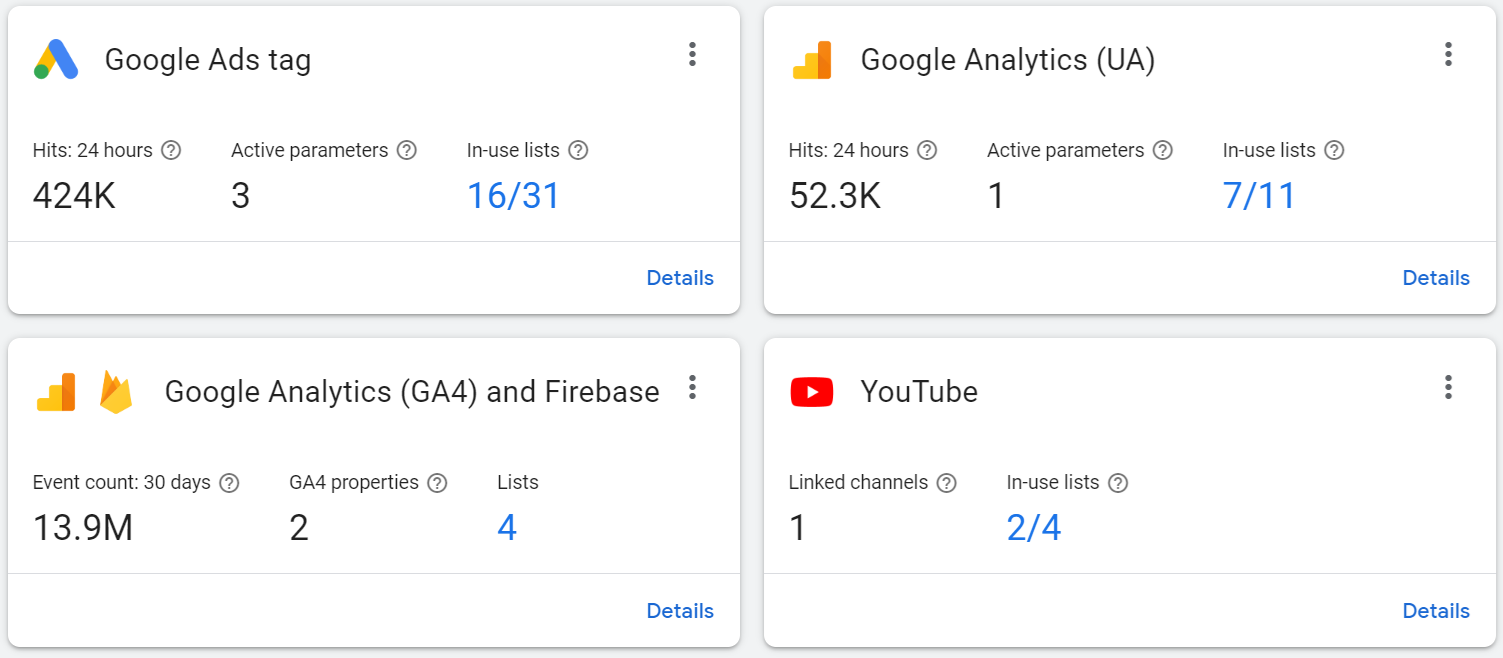Show help for Google Ads tag In-use lists
Screen dimensions: 1503x658
pos(578,151)
